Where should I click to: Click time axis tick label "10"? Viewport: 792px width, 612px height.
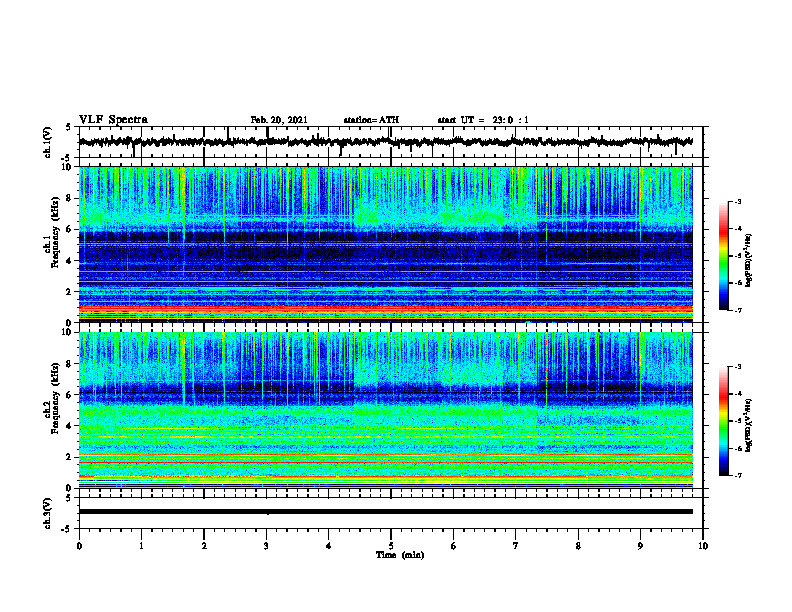(x=703, y=546)
